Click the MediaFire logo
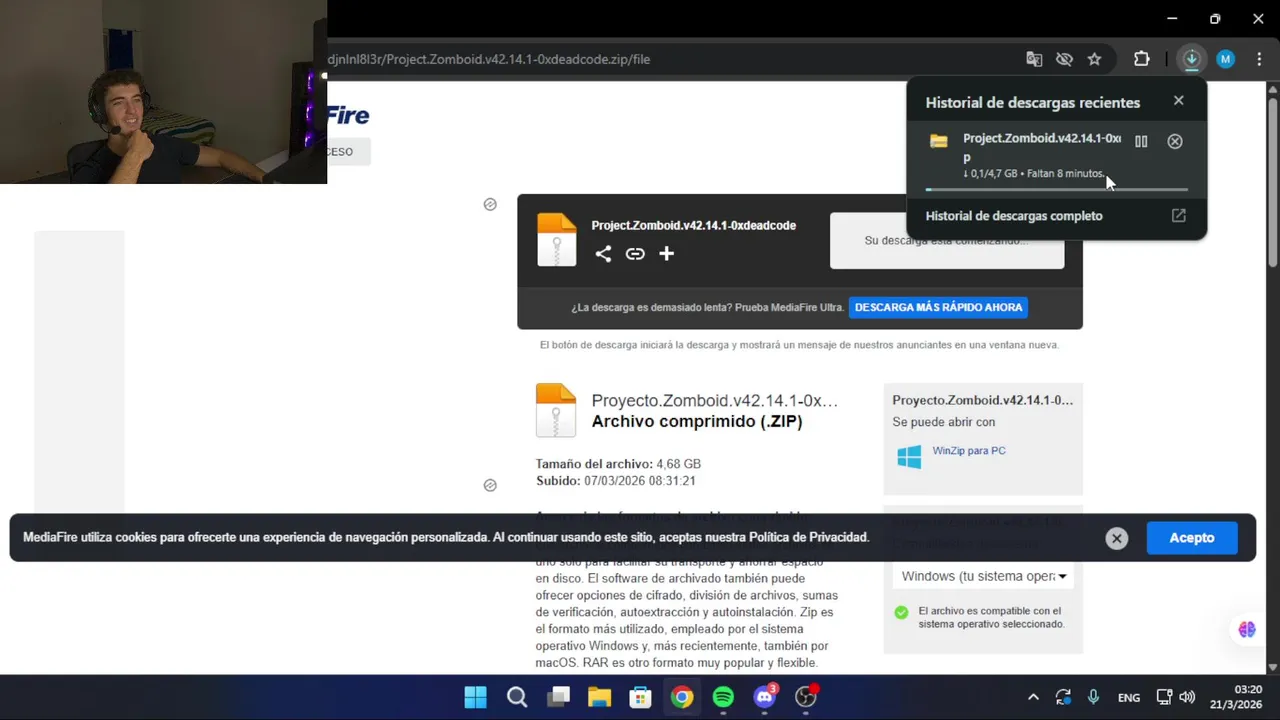Screen dimensions: 1280x720 348,115
